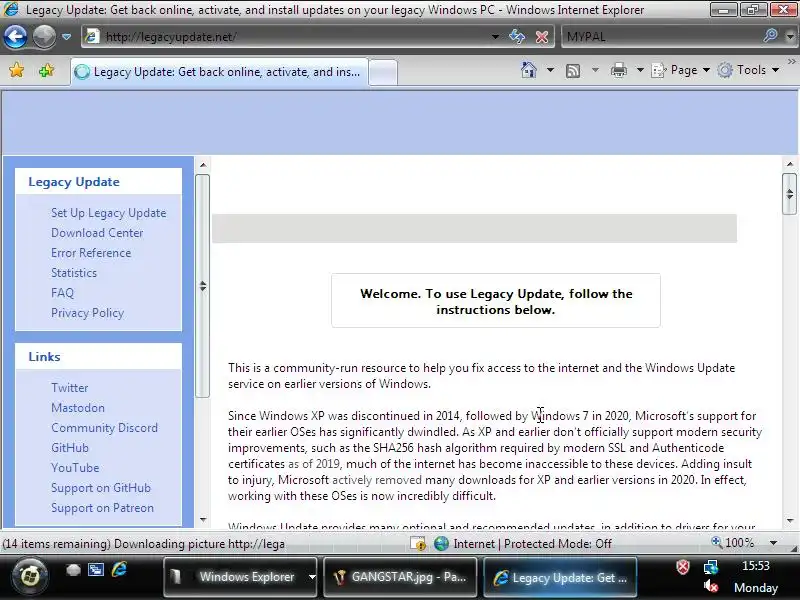The height and width of the screenshot is (600, 800).
Task: Click the Forward navigation button
Action: pos(44,36)
